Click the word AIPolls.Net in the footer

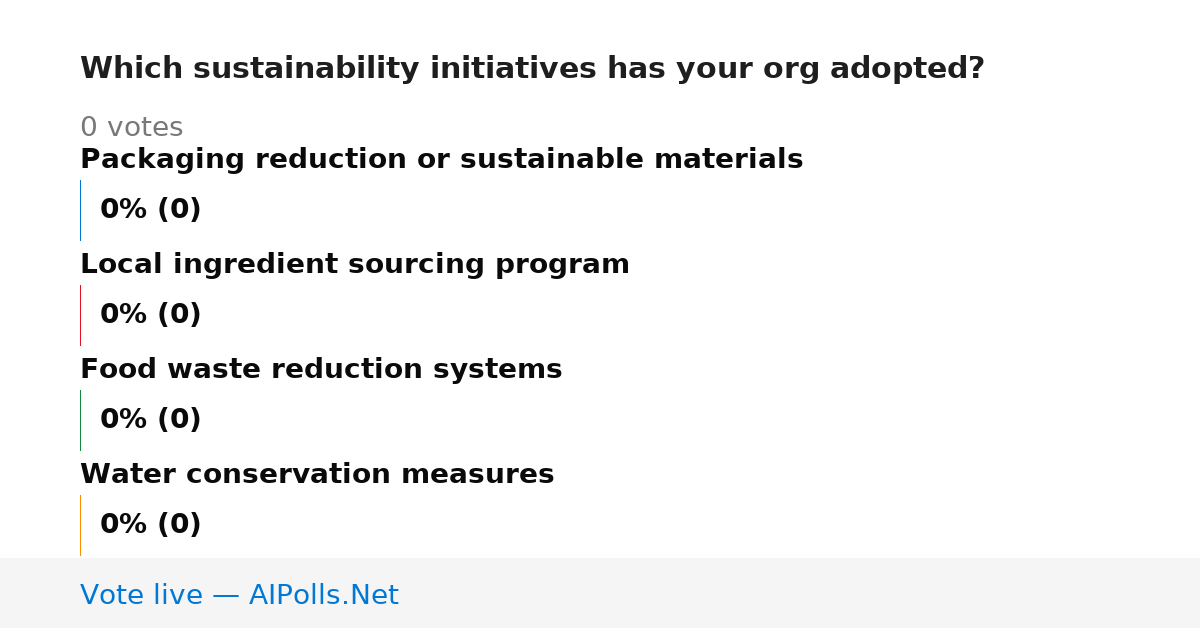point(324,595)
